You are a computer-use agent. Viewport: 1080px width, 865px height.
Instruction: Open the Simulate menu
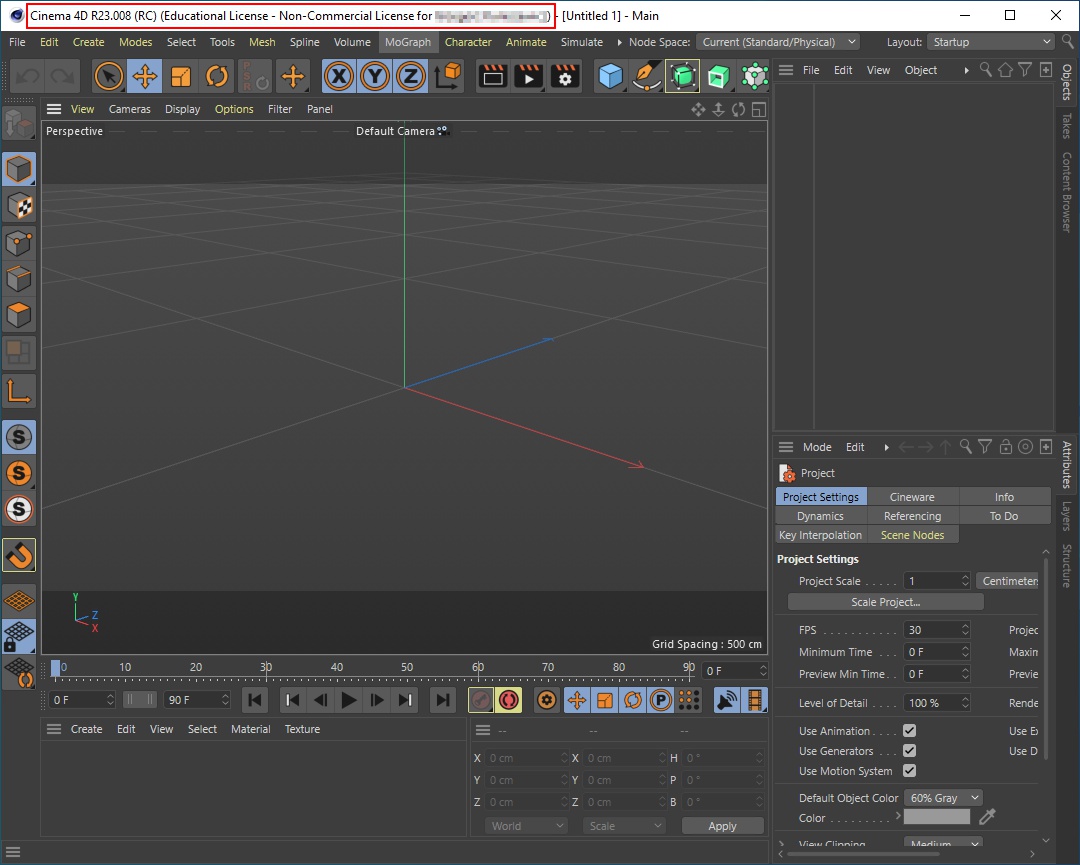(581, 42)
